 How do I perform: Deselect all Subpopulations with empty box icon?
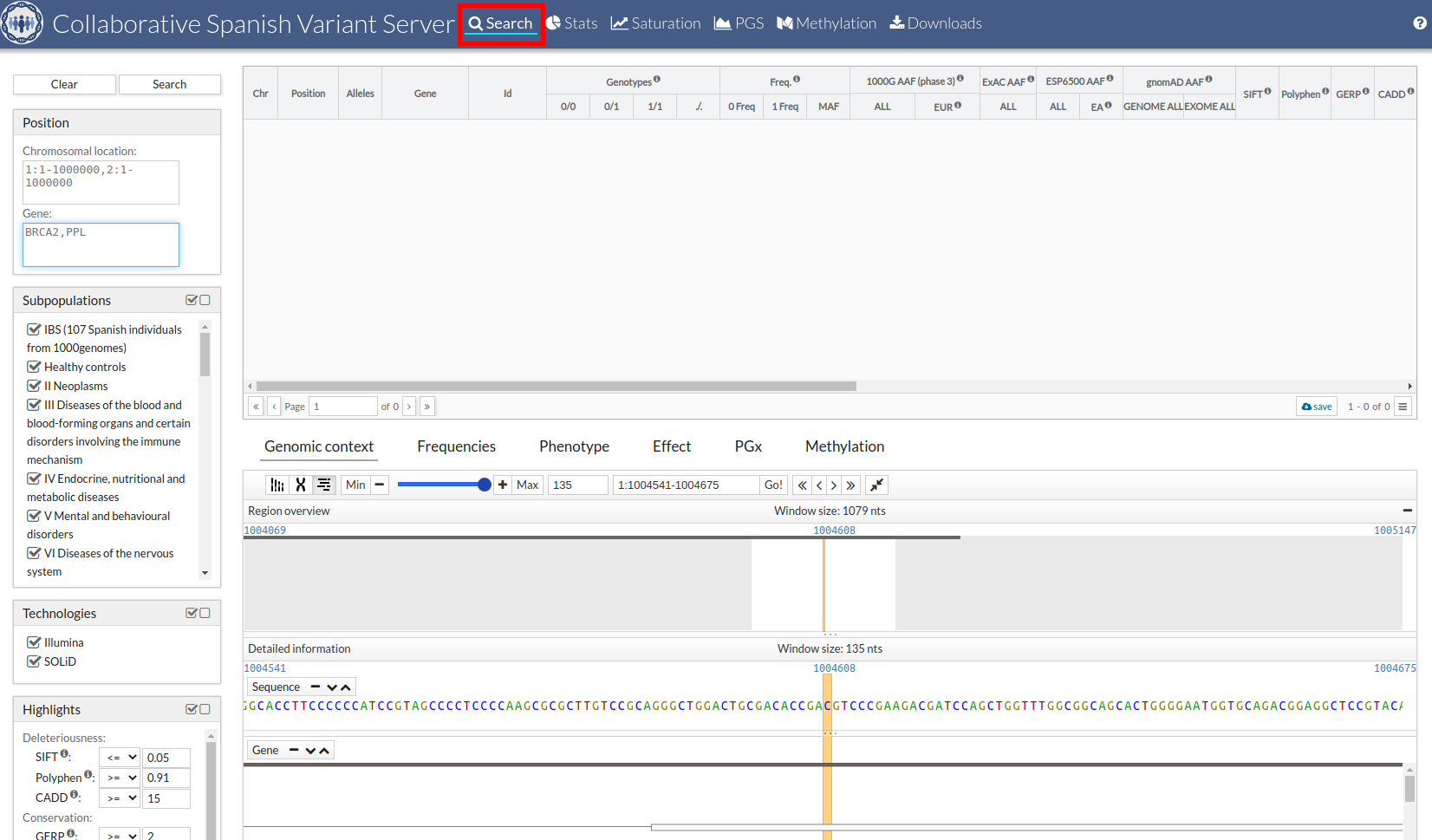[x=205, y=300]
